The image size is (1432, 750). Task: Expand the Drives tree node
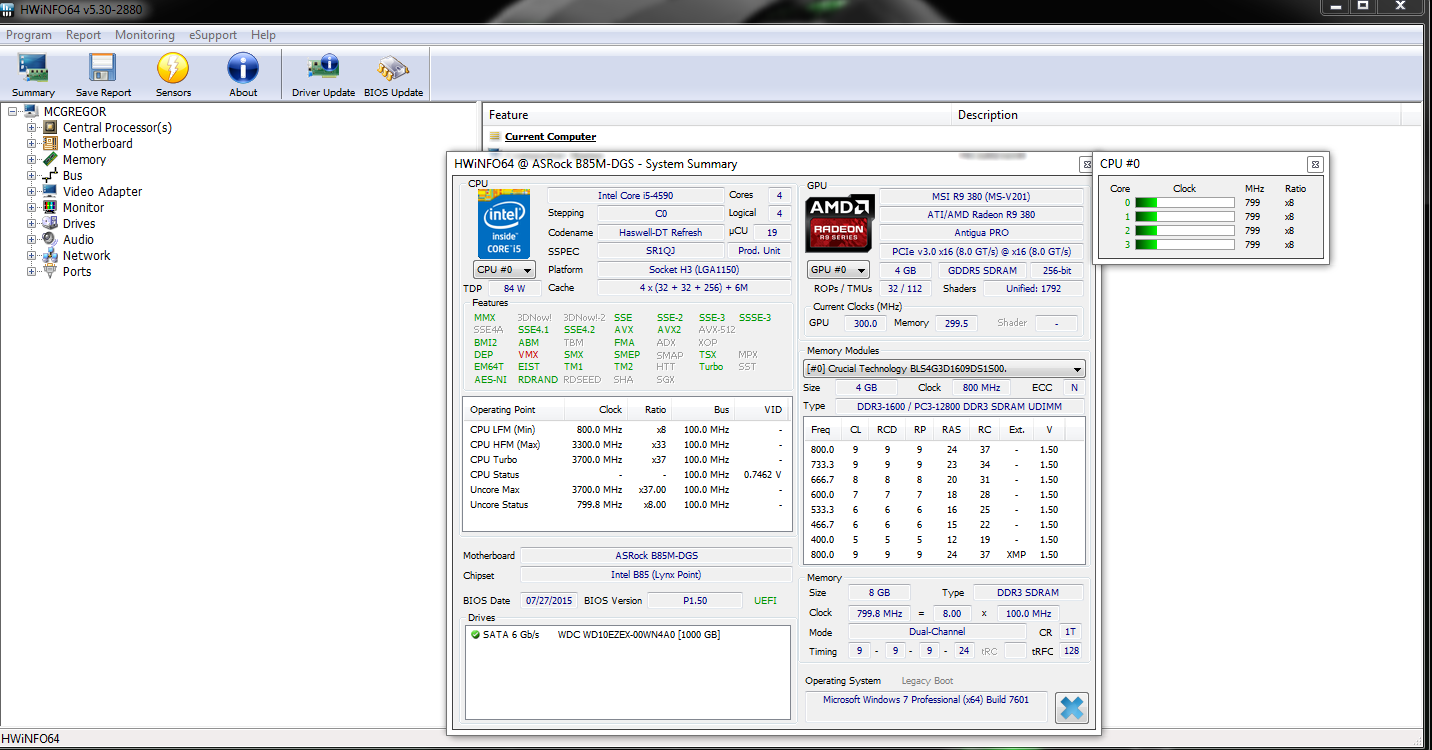[31, 223]
